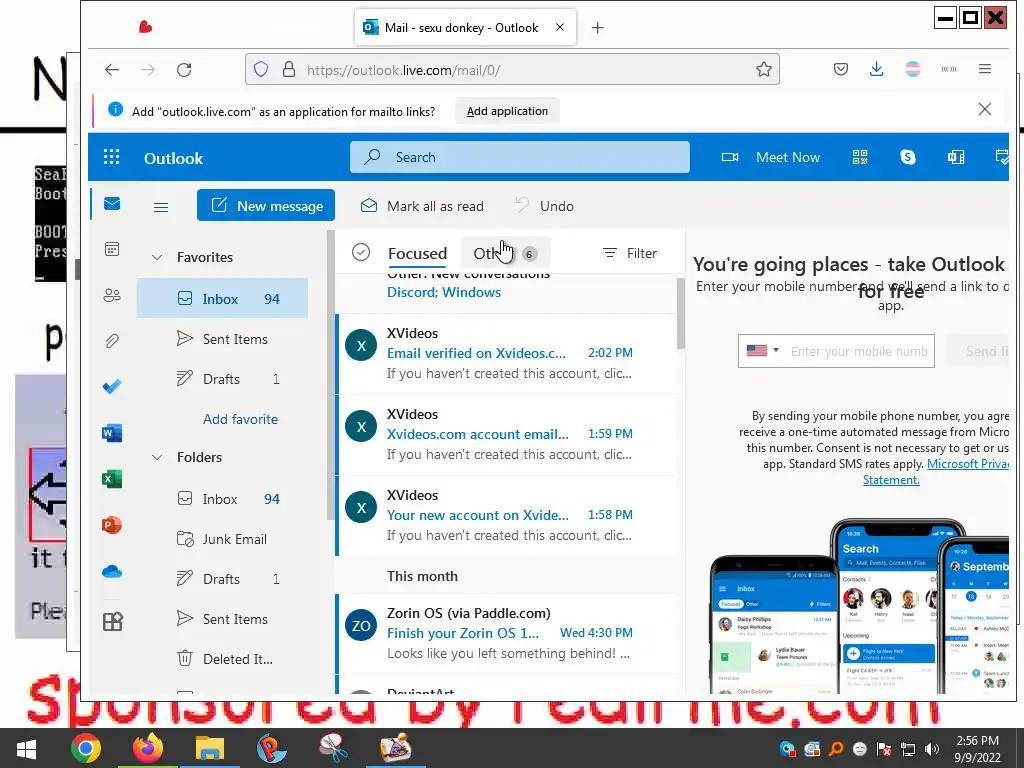Click Mark all as read

pyautogui.click(x=423, y=206)
